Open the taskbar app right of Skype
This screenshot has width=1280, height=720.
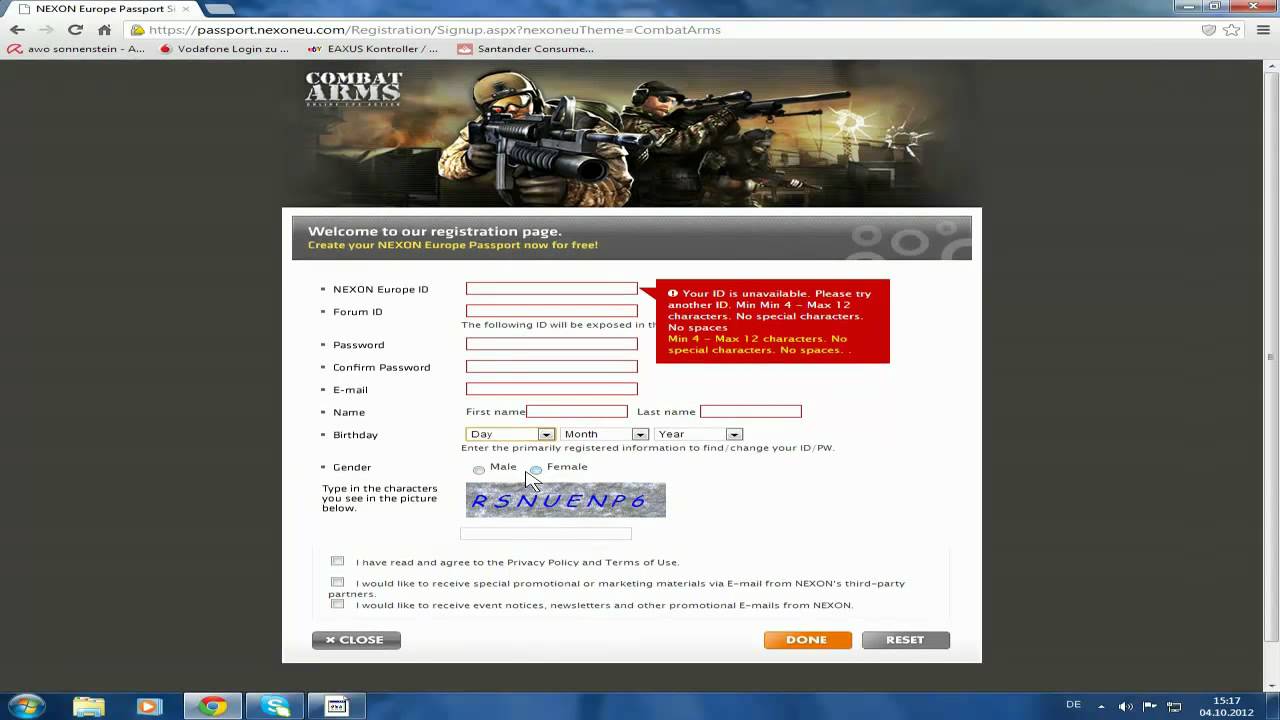click(x=336, y=706)
